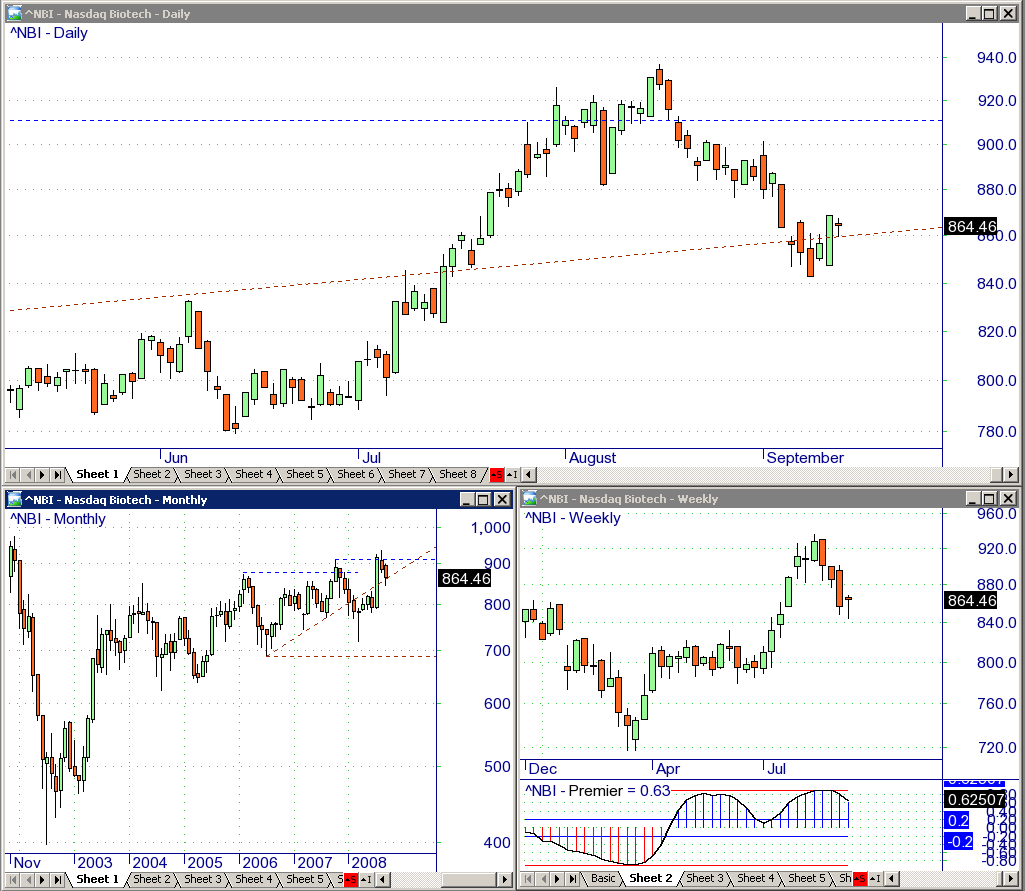Click scroll-left arrow in Daily chart scrollbar
This screenshot has width=1025, height=891.
click(x=528, y=475)
